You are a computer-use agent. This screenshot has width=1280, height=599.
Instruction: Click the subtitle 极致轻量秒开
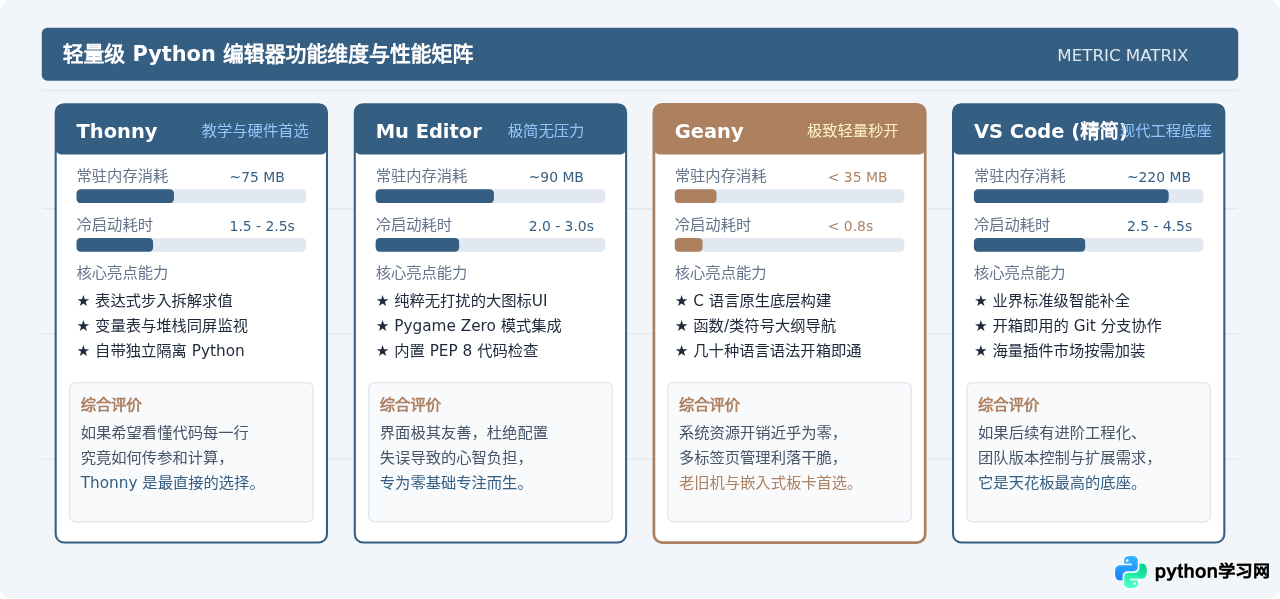point(853,131)
